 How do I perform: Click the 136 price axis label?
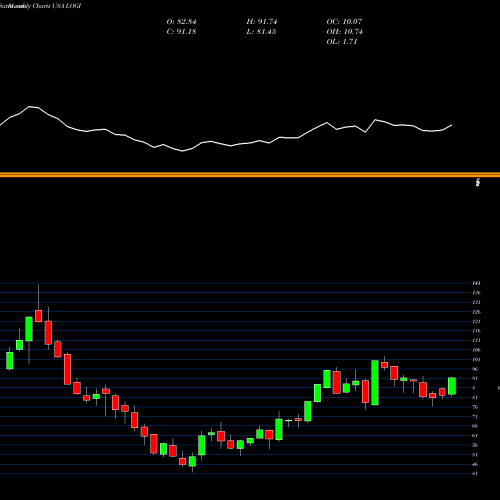(476, 293)
